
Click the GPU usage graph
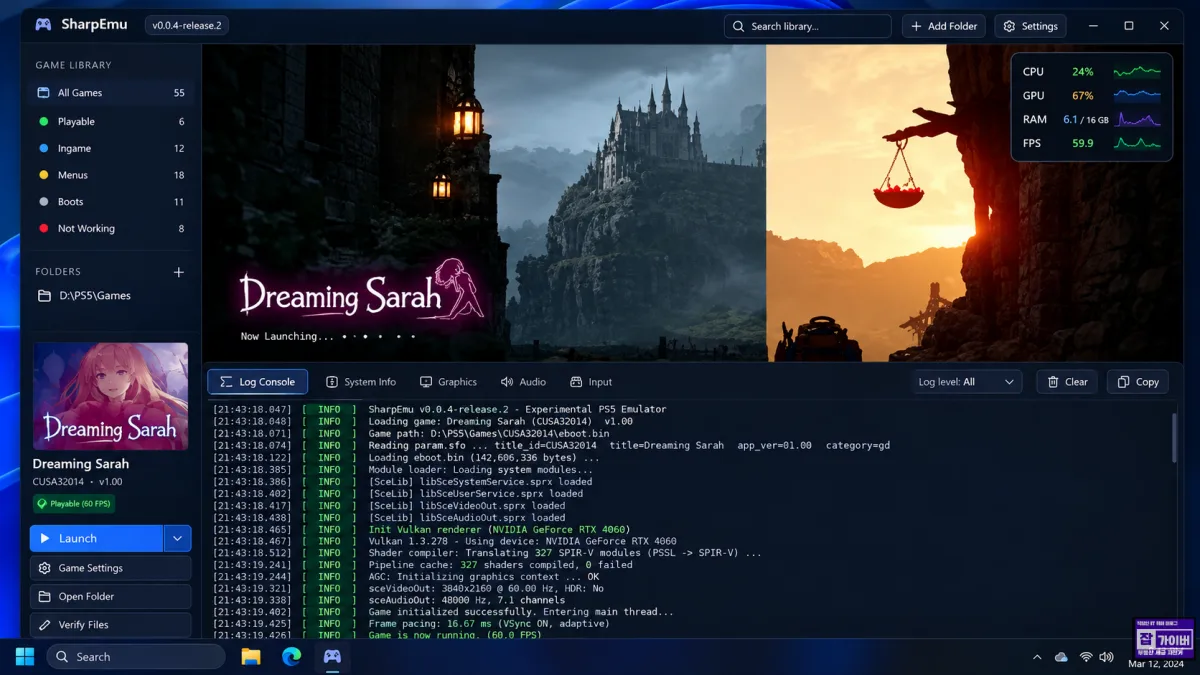click(1138, 96)
